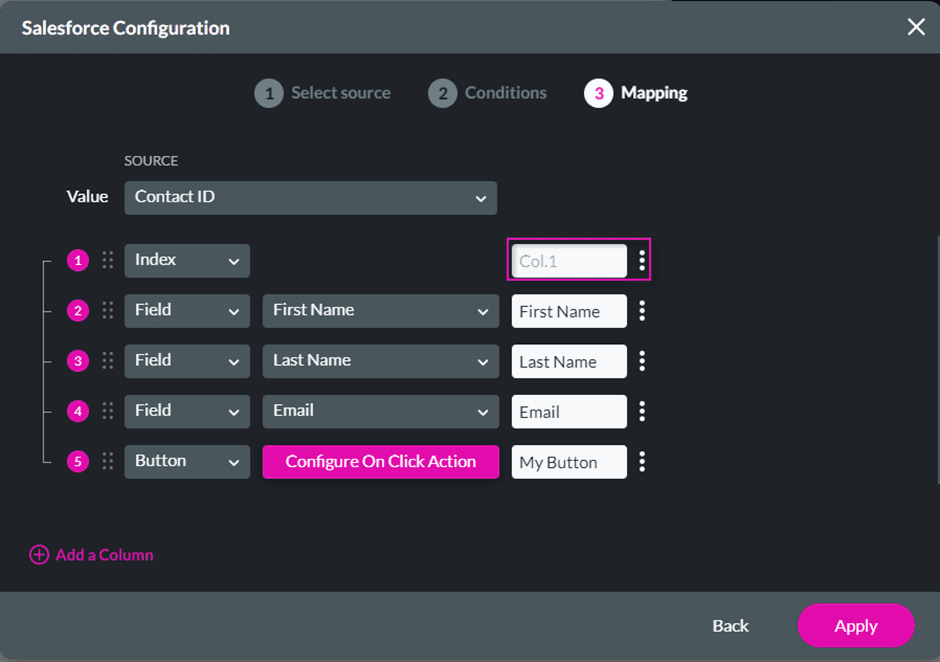Apply the mapping configuration

tap(855, 626)
